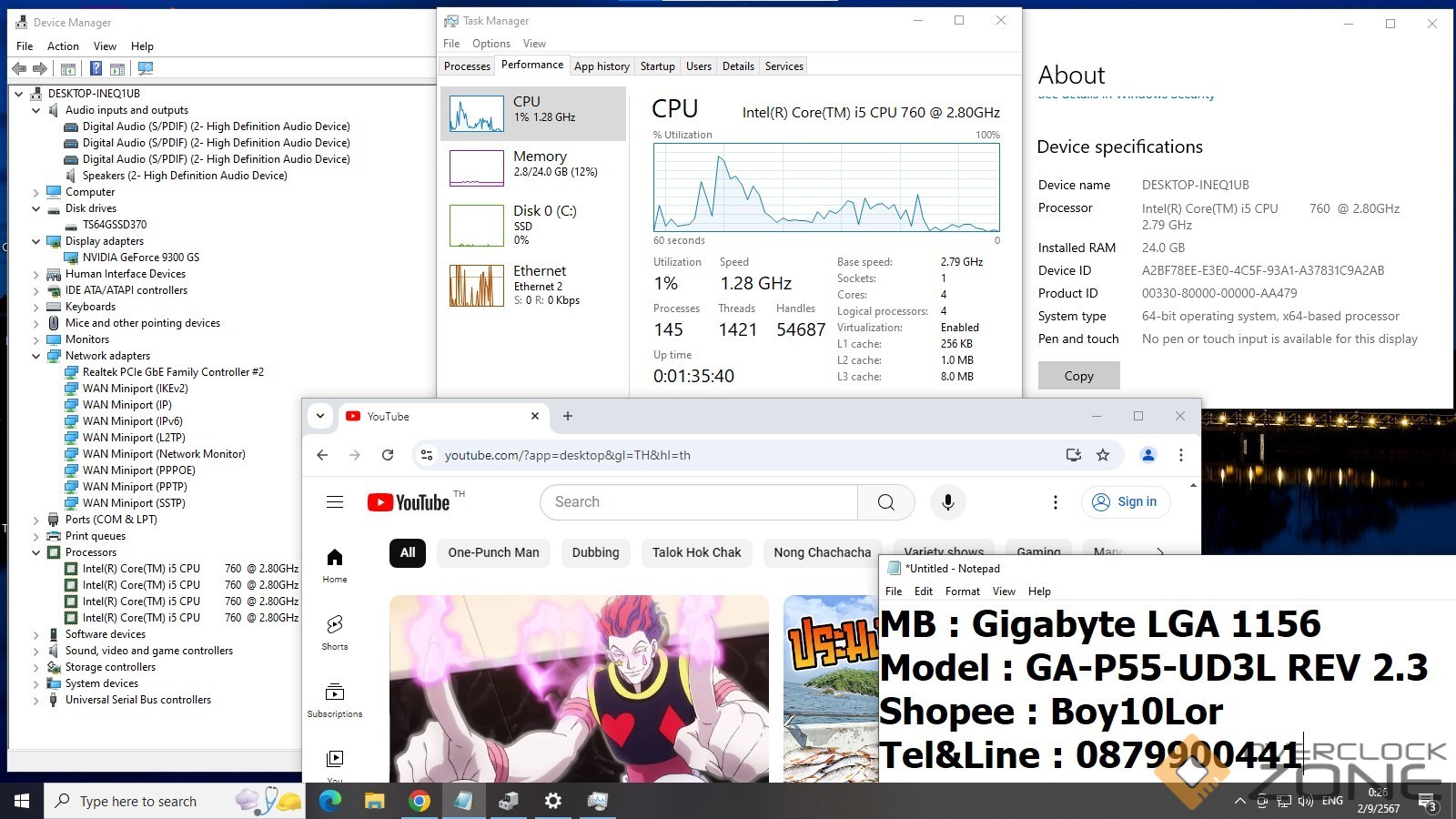Open the Chrome tab search dropdown
The width and height of the screenshot is (1456, 819).
[320, 416]
